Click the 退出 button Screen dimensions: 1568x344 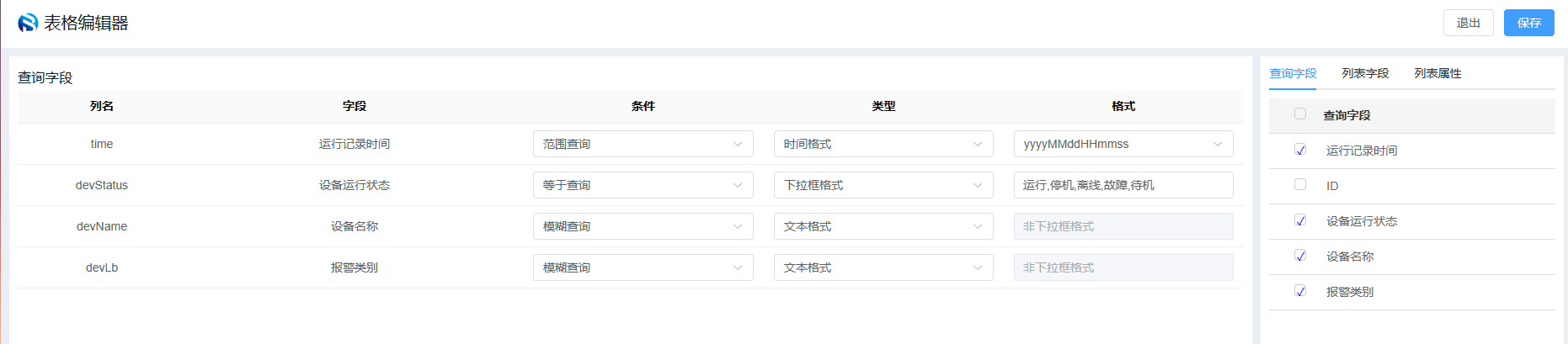[1469, 23]
